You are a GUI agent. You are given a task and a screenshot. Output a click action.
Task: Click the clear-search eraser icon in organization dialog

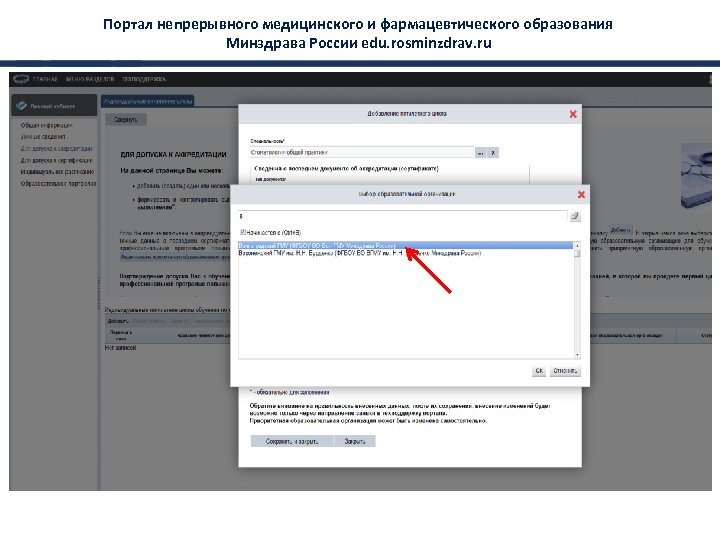tap(574, 216)
